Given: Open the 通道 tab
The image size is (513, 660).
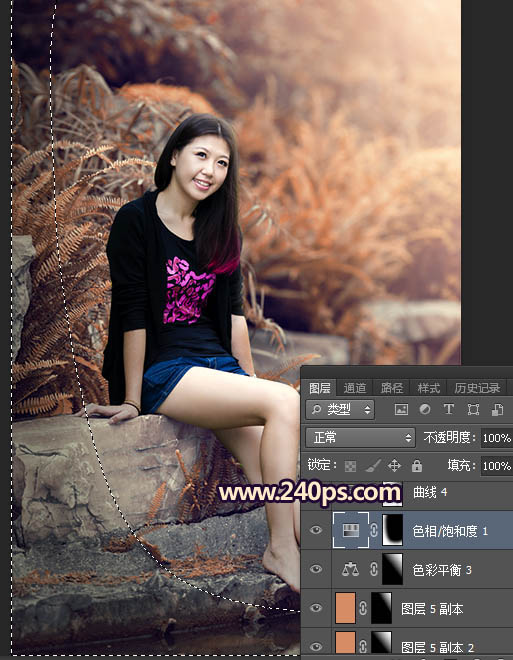Looking at the screenshot, I should pos(354,388).
